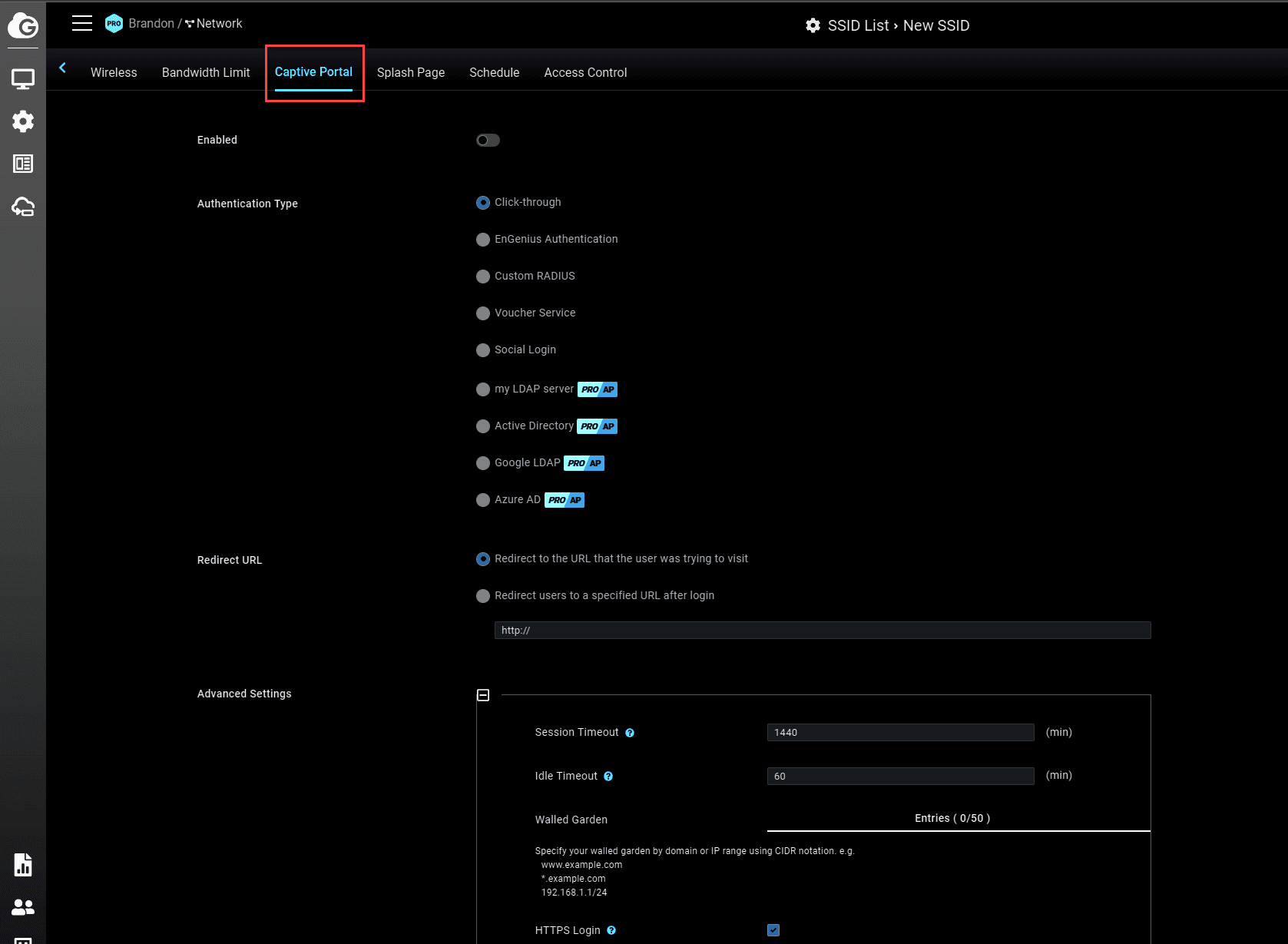
Task: Click the Idle Timeout value field
Action: (x=900, y=777)
